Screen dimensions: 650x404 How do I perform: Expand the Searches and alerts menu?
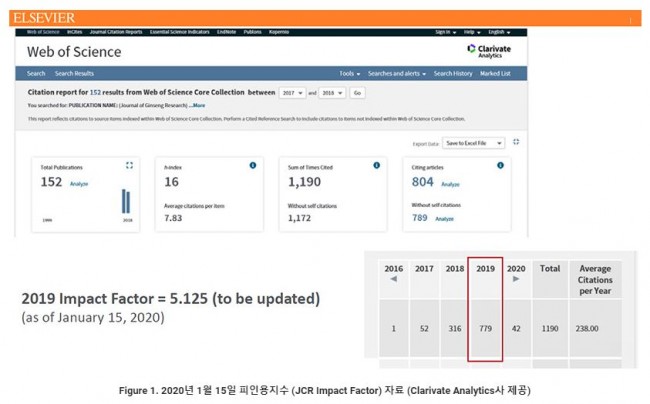pyautogui.click(x=397, y=73)
